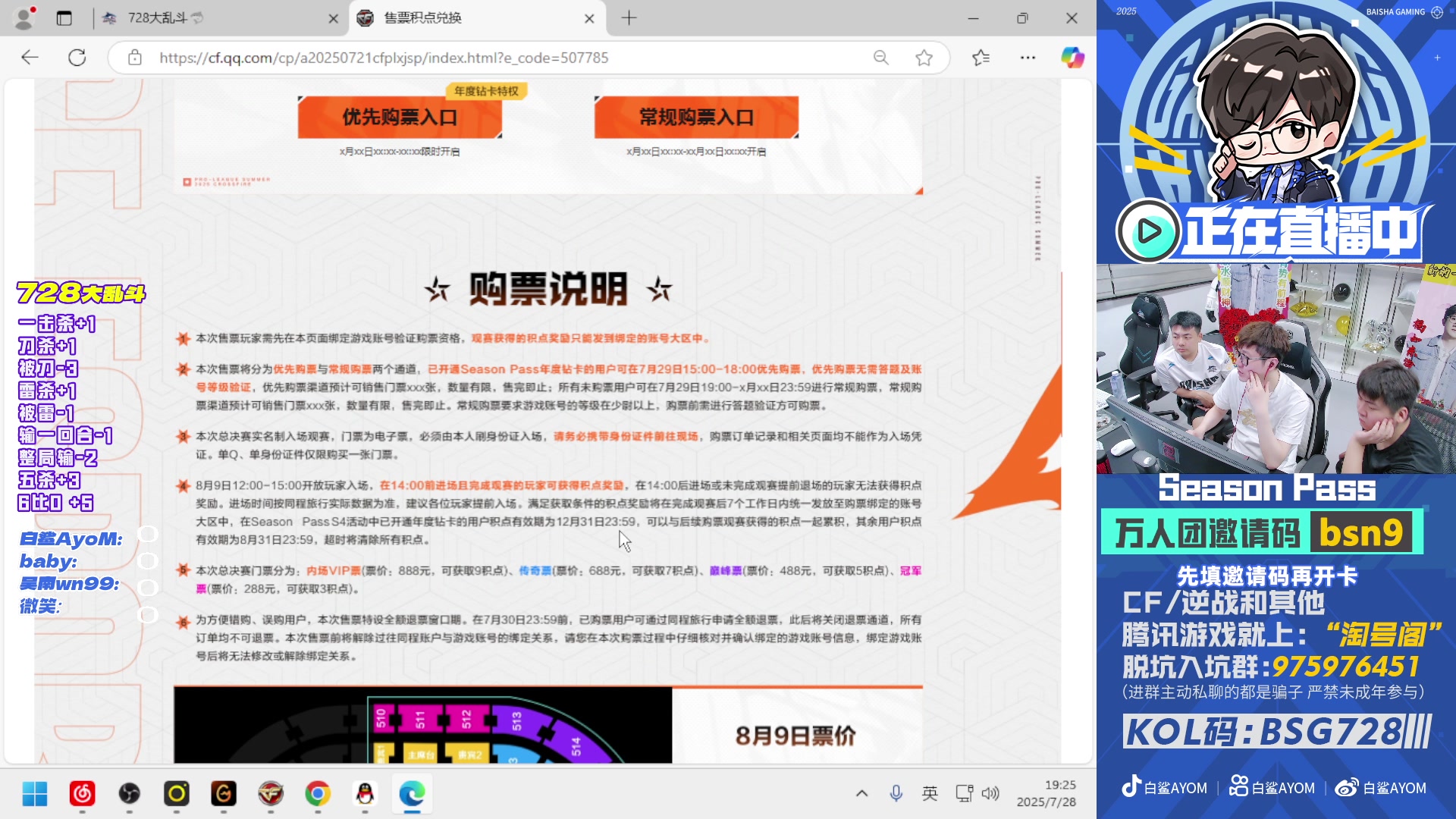Open the tab actions menu icon
1456x819 pixels.
click(x=64, y=18)
